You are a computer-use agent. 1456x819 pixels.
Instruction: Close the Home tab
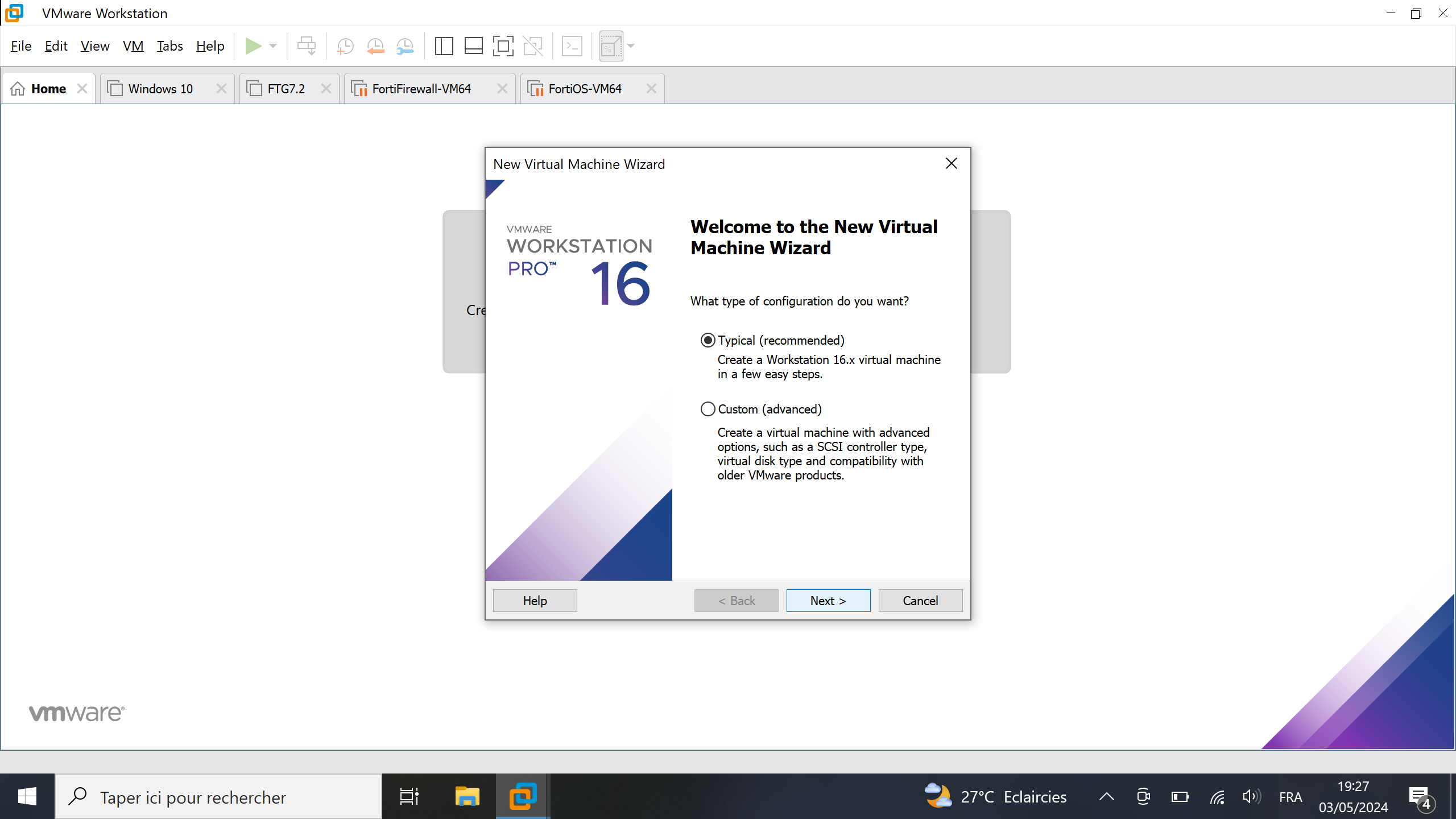82,89
